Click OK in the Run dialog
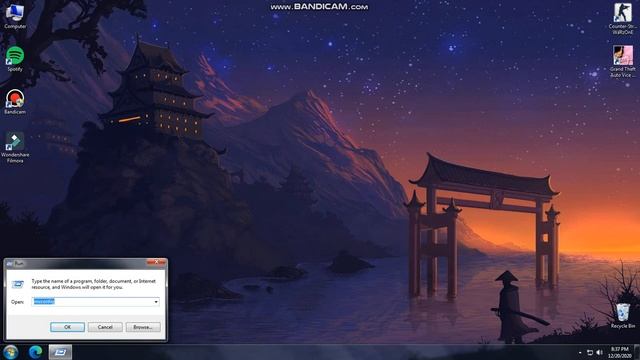Screen dimensions: 640x360 [x=67, y=327]
